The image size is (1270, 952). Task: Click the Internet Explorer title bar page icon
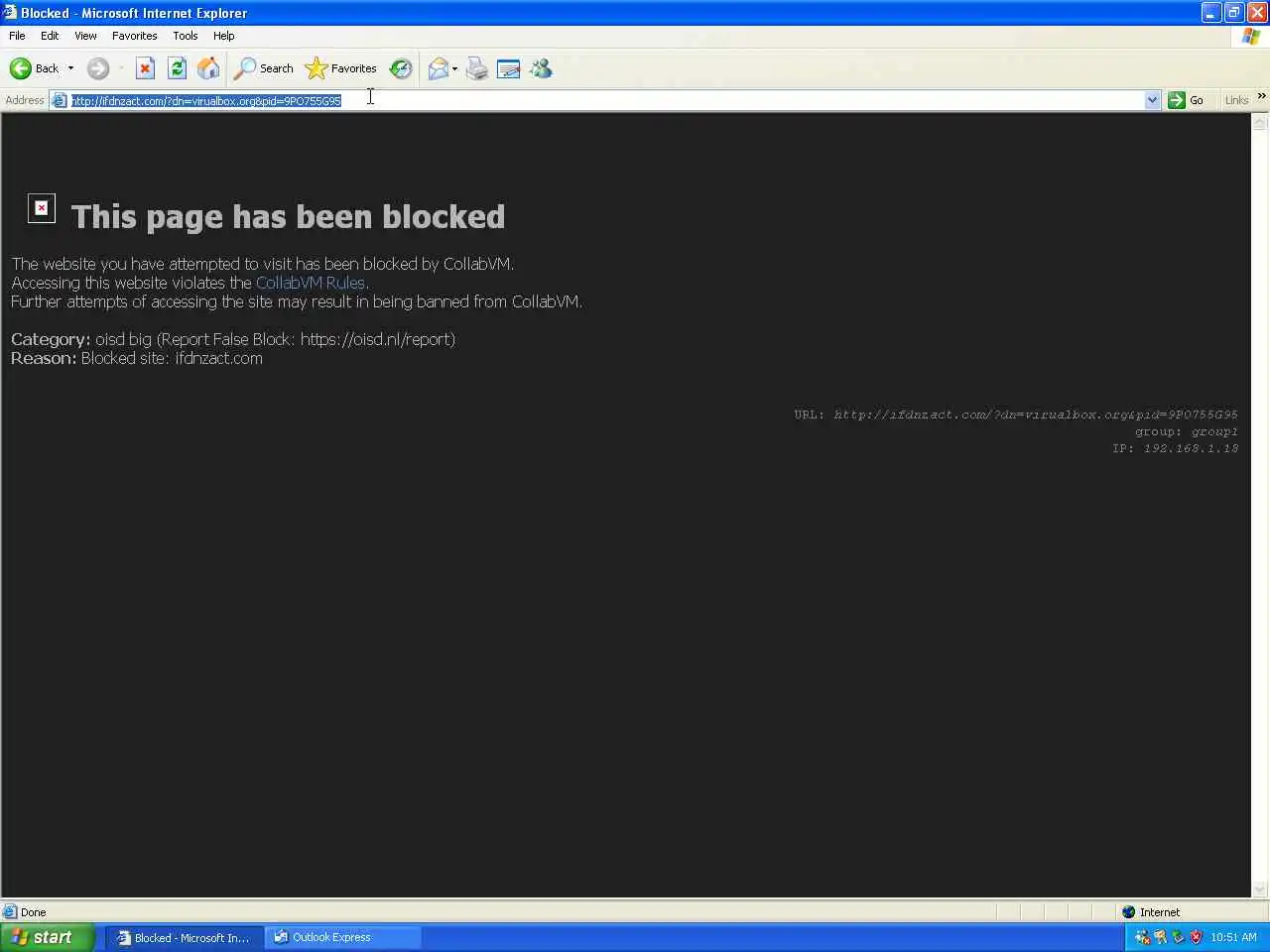coord(10,13)
